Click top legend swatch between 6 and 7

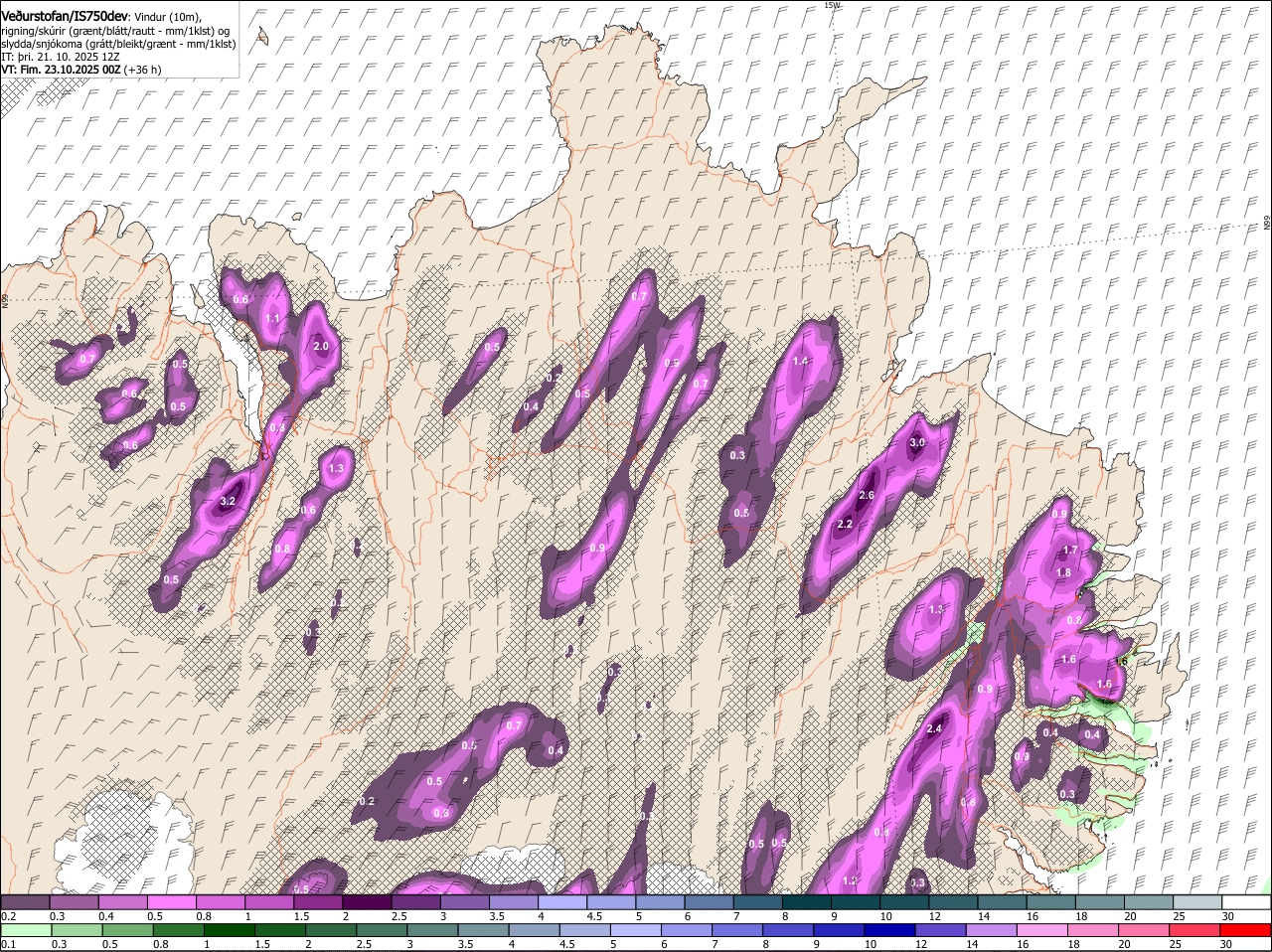[x=708, y=902]
